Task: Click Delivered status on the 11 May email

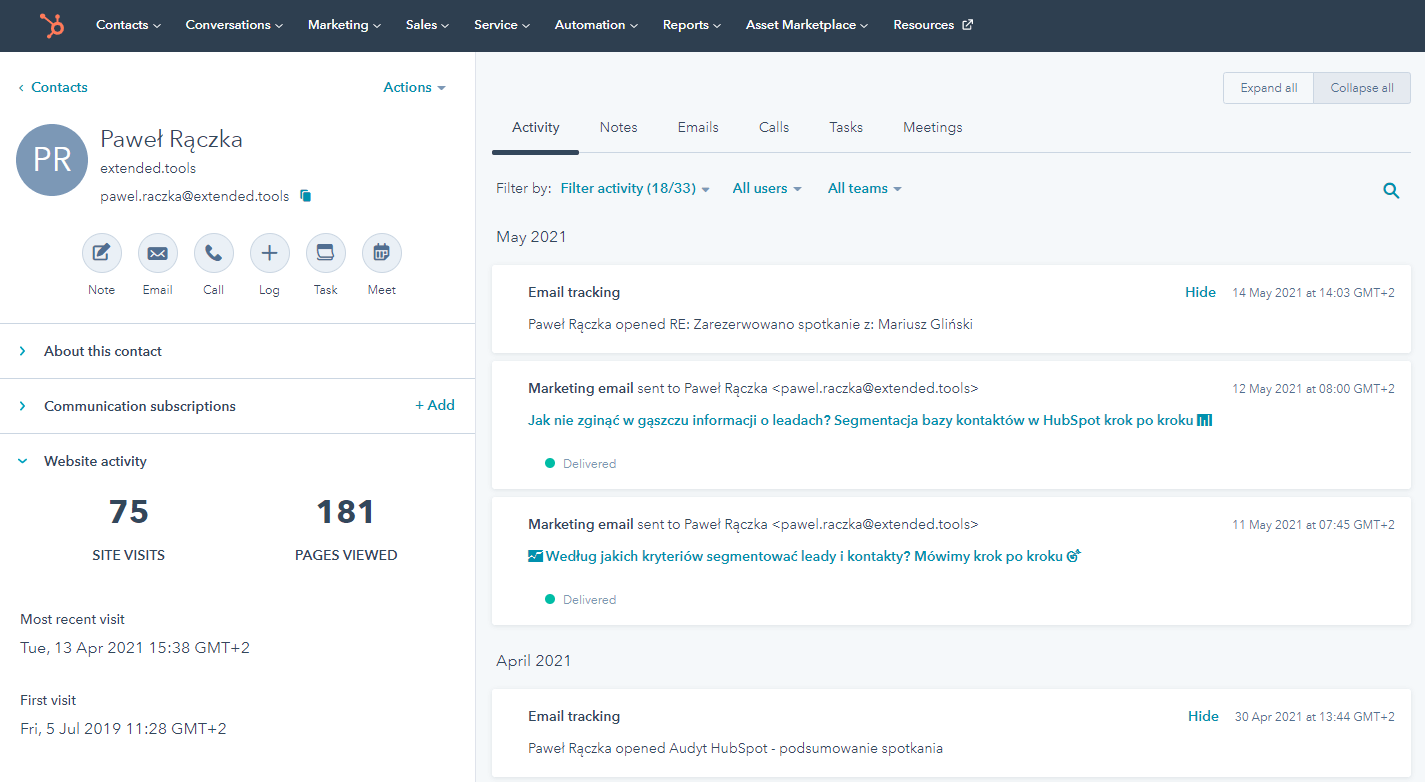Action: pyautogui.click(x=580, y=600)
